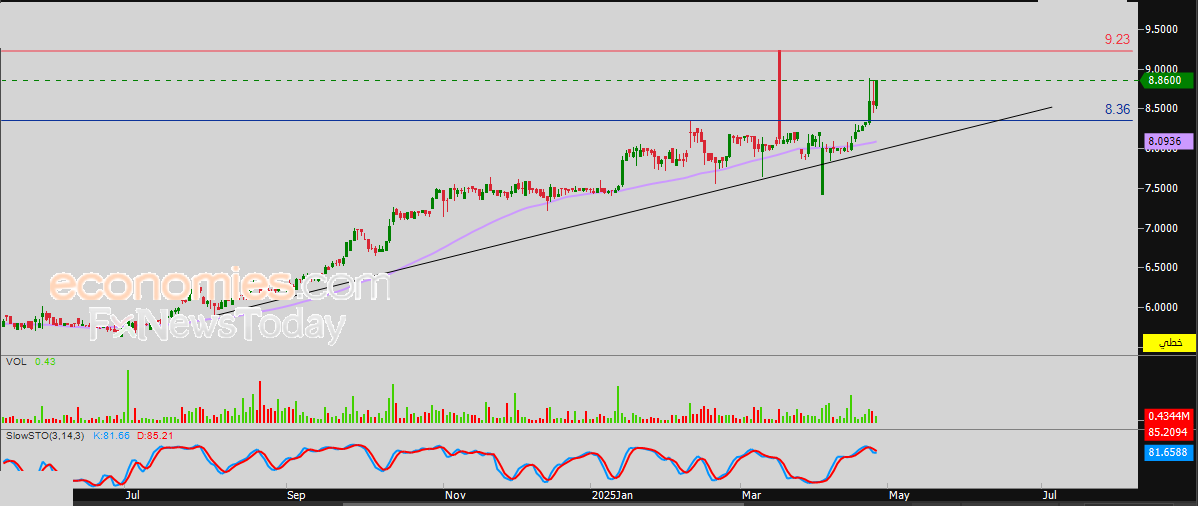Click the 7.0000 price axis label
The image size is (1198, 506).
point(1161,228)
